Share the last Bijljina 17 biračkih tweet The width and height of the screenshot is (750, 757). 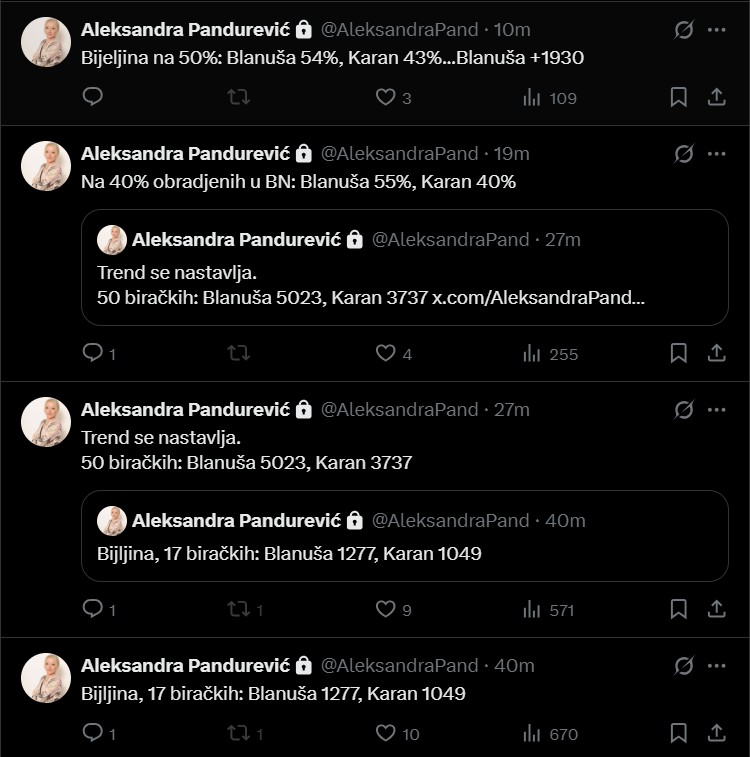click(x=716, y=733)
